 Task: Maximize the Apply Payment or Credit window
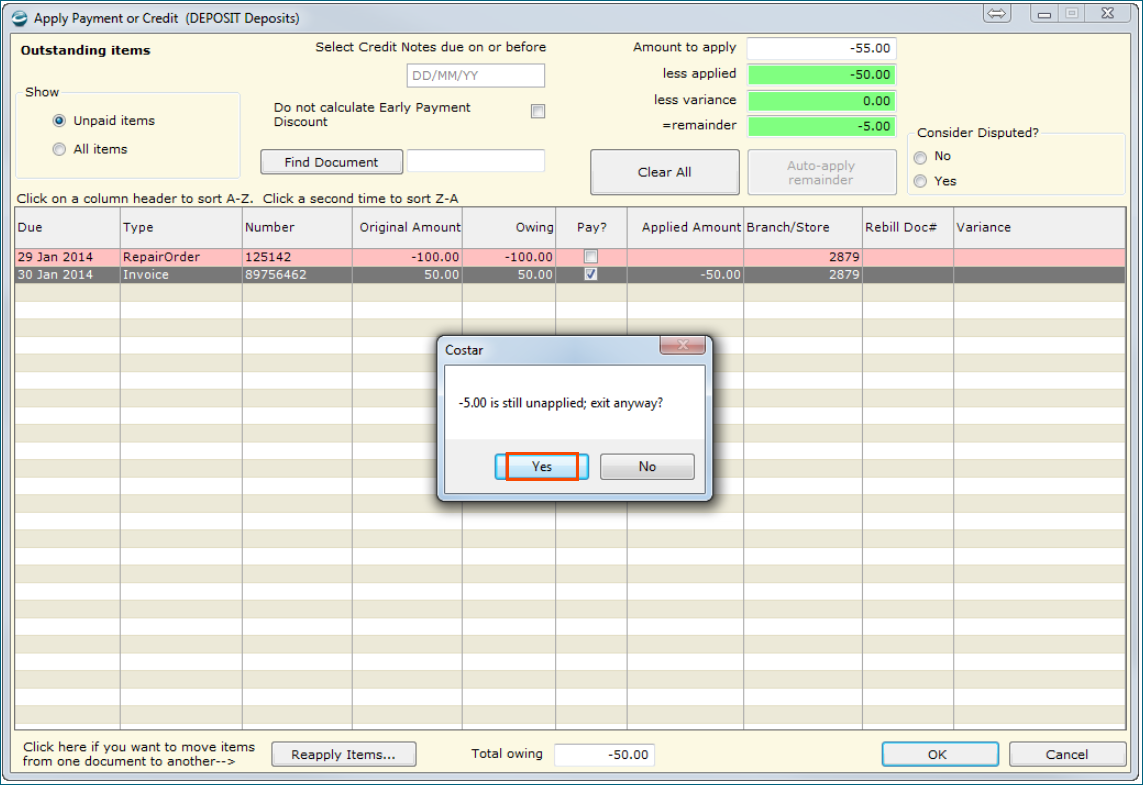tap(1072, 13)
